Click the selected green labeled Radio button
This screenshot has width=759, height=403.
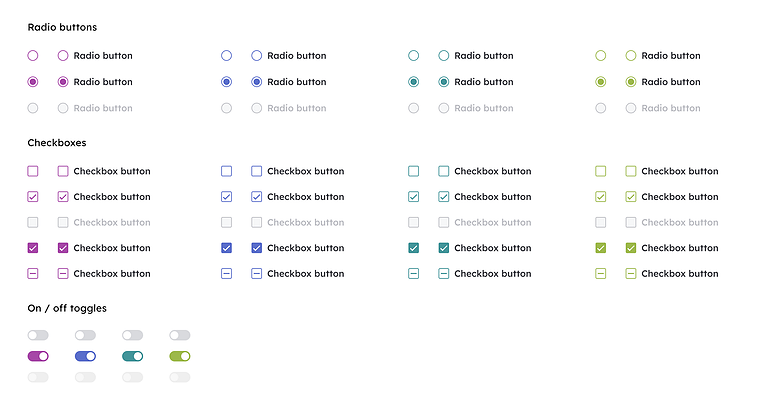tap(631, 82)
